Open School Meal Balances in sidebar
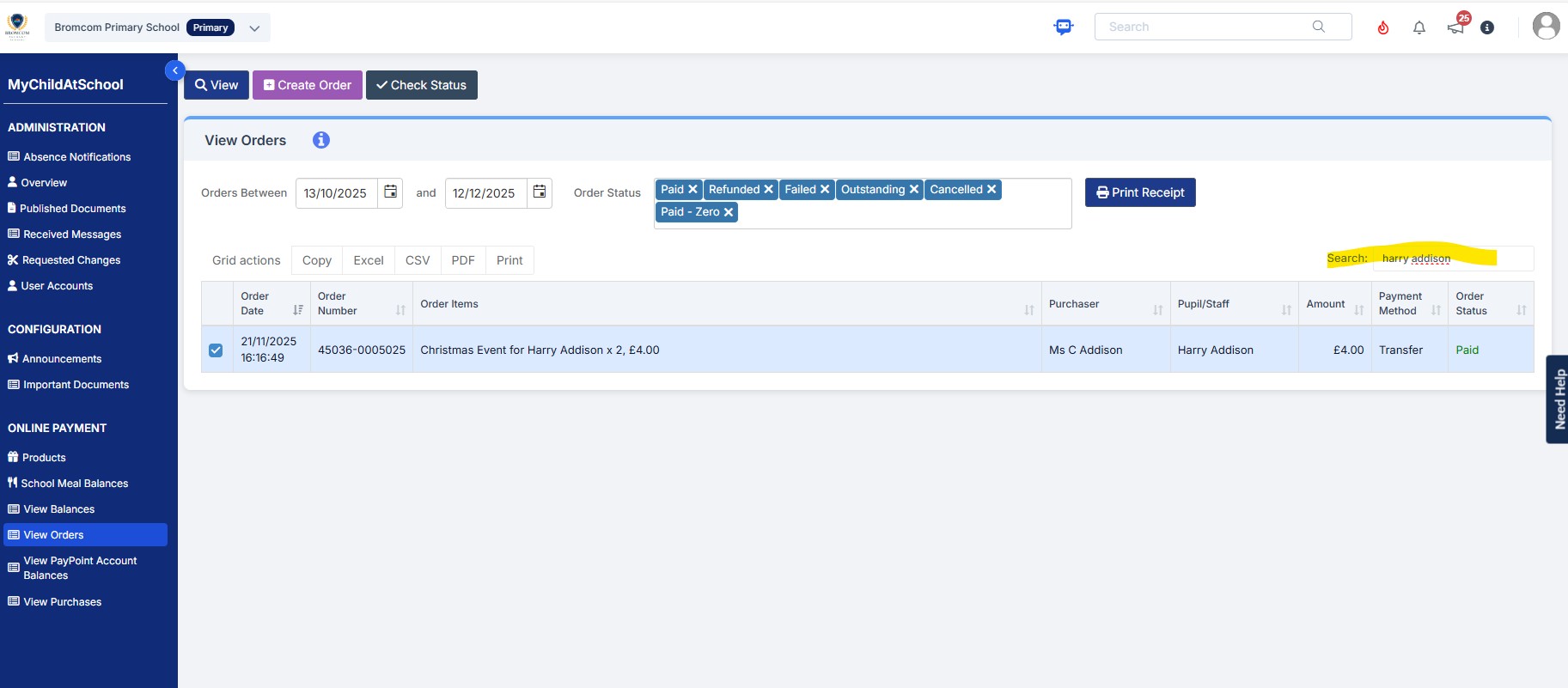 click(75, 484)
